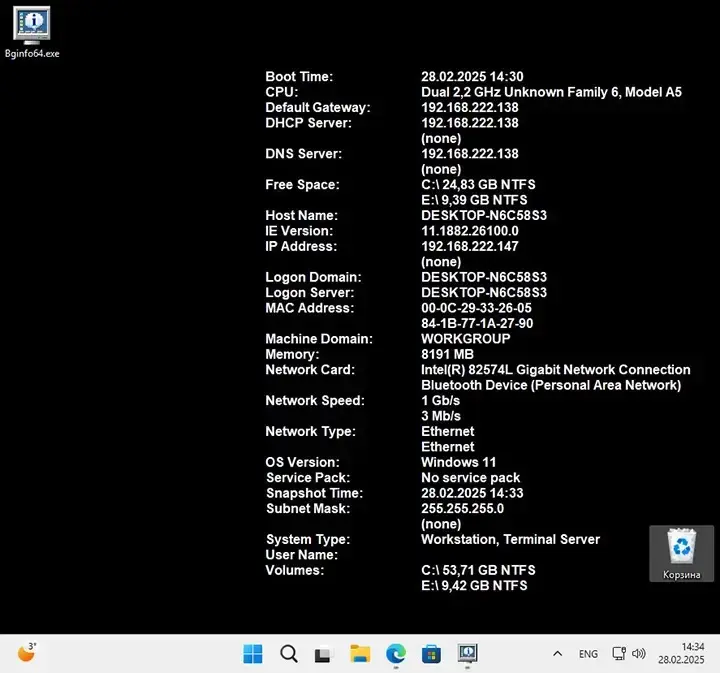
Task: Open Microsoft Store from the taskbar
Action: pos(431,654)
